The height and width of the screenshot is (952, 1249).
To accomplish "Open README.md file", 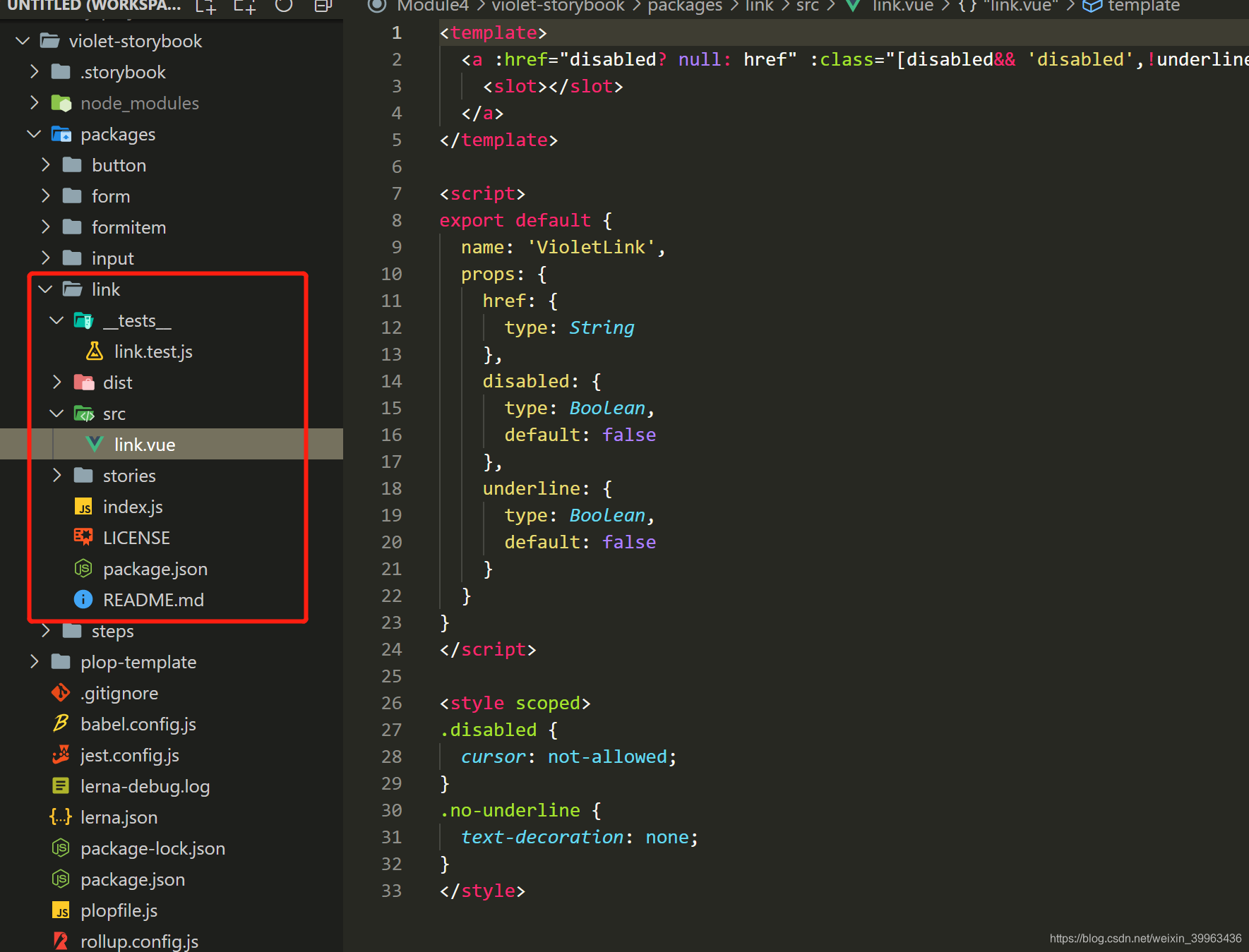I will point(153,600).
